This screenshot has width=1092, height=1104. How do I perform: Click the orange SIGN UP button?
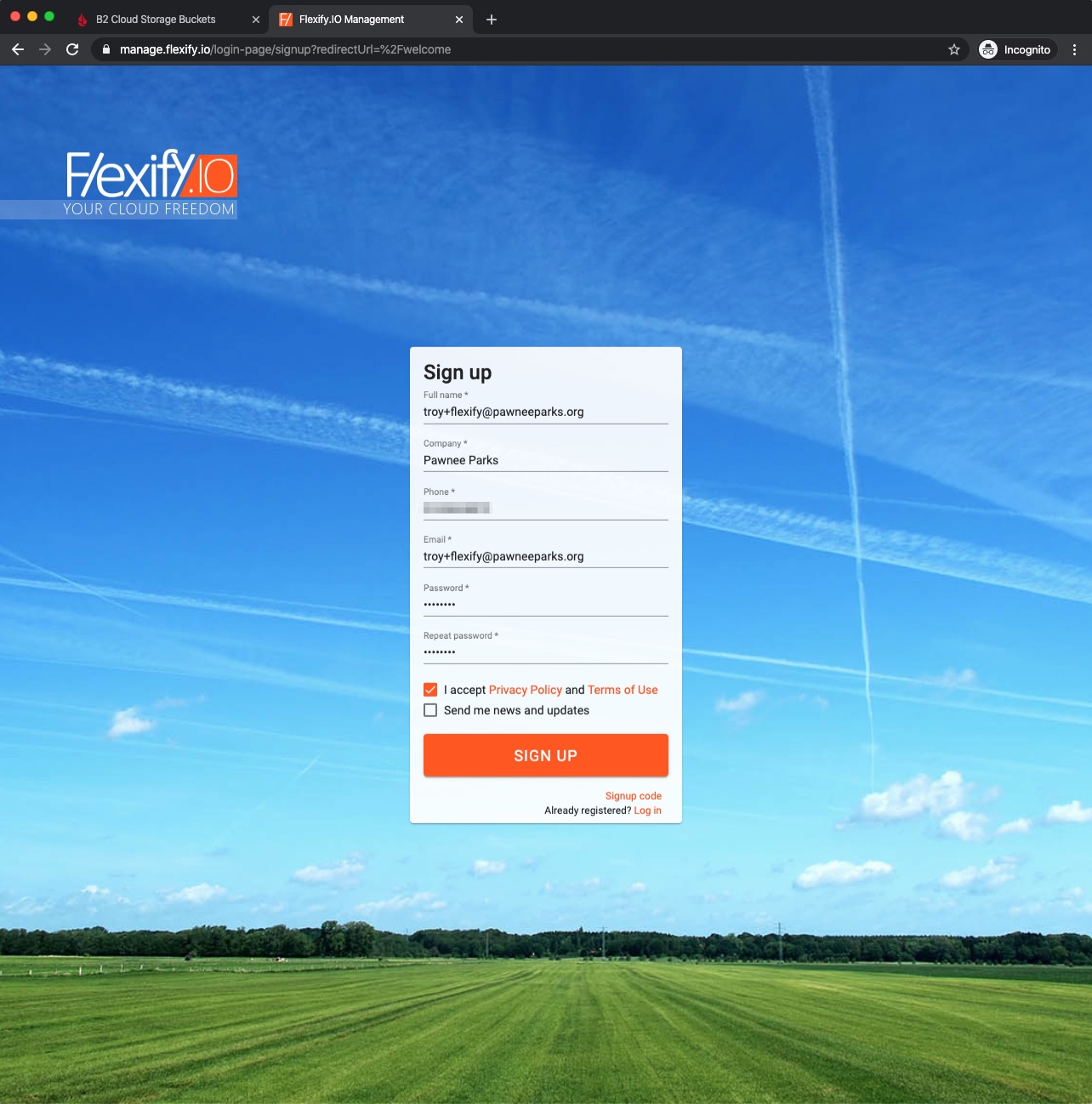(x=546, y=755)
